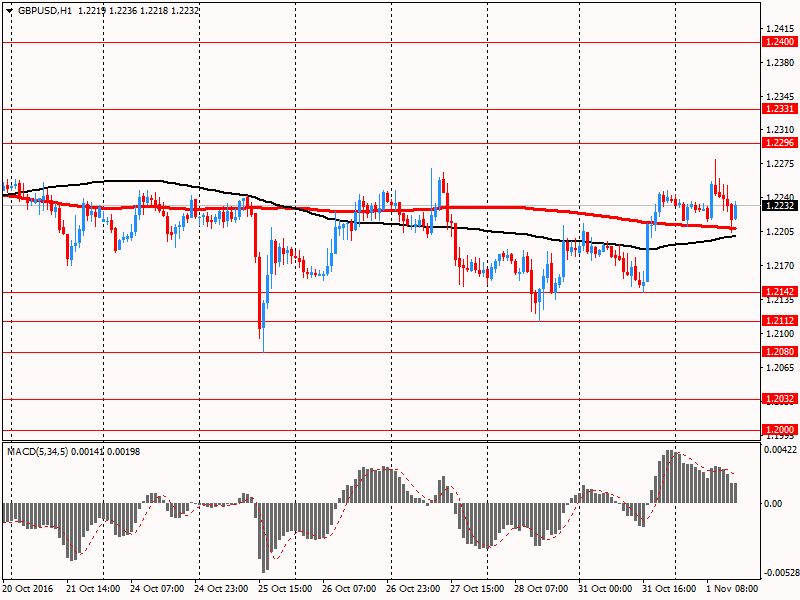Click the 1.2065 price scale value
Screen dimensions: 800x600
click(780, 368)
